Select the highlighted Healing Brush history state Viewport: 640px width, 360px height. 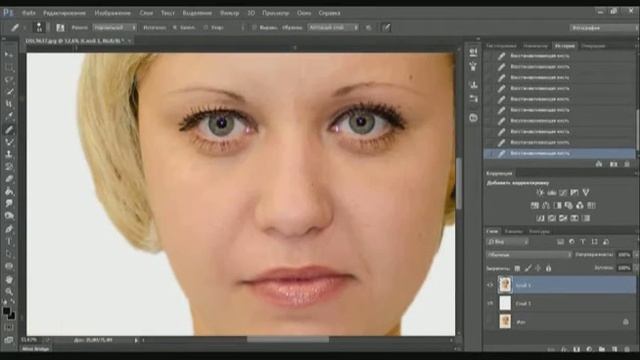[x=560, y=153]
